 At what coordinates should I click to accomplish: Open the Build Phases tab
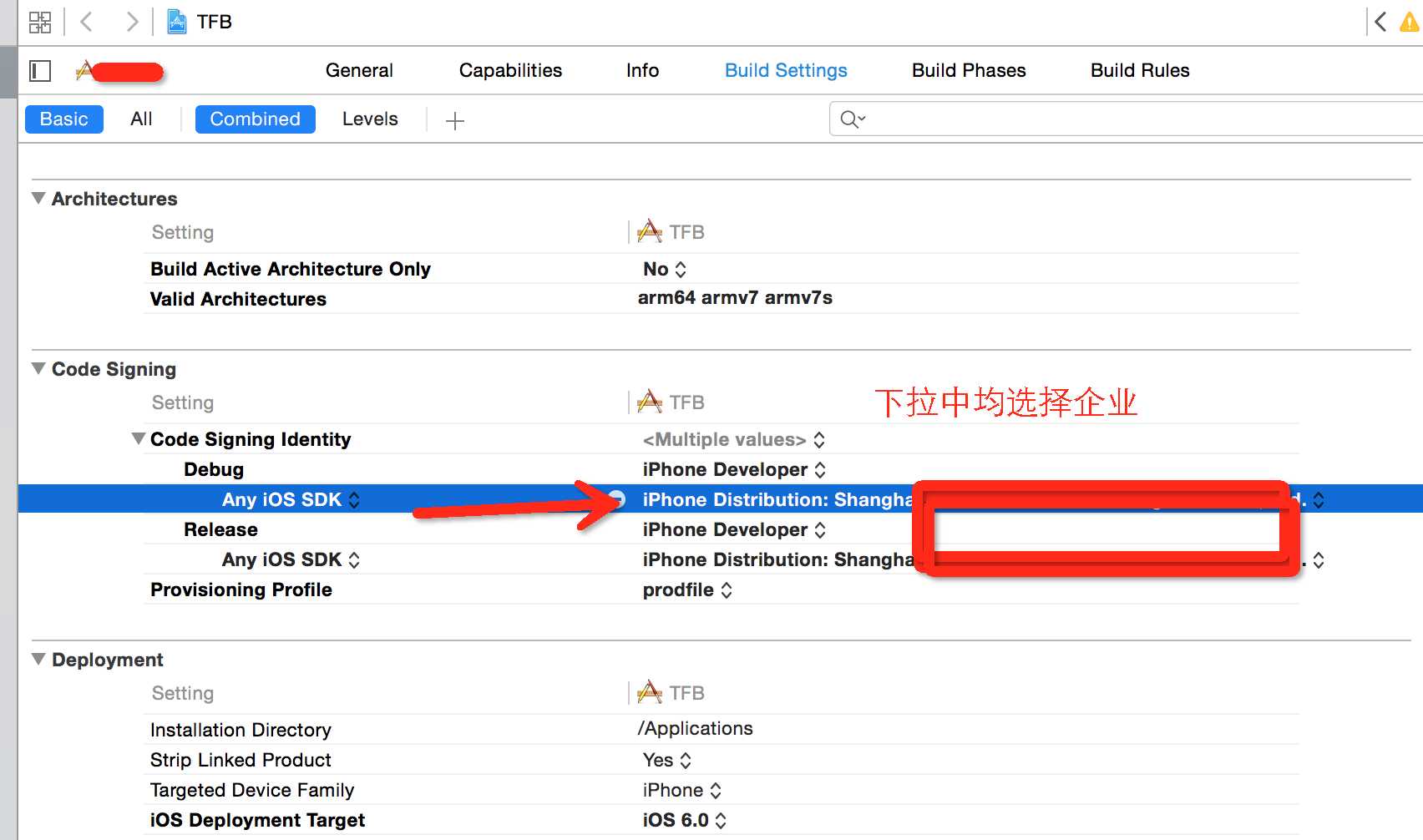[x=969, y=70]
